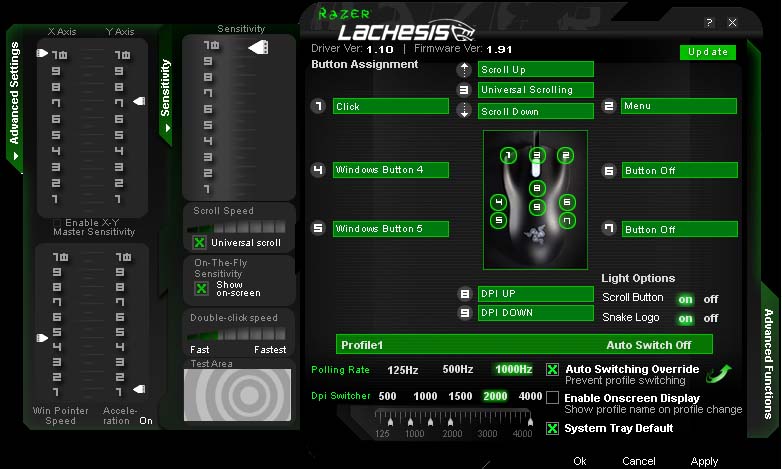The width and height of the screenshot is (782, 469).
Task: Toggle System Tray Default checkbox
Action: (x=552, y=428)
